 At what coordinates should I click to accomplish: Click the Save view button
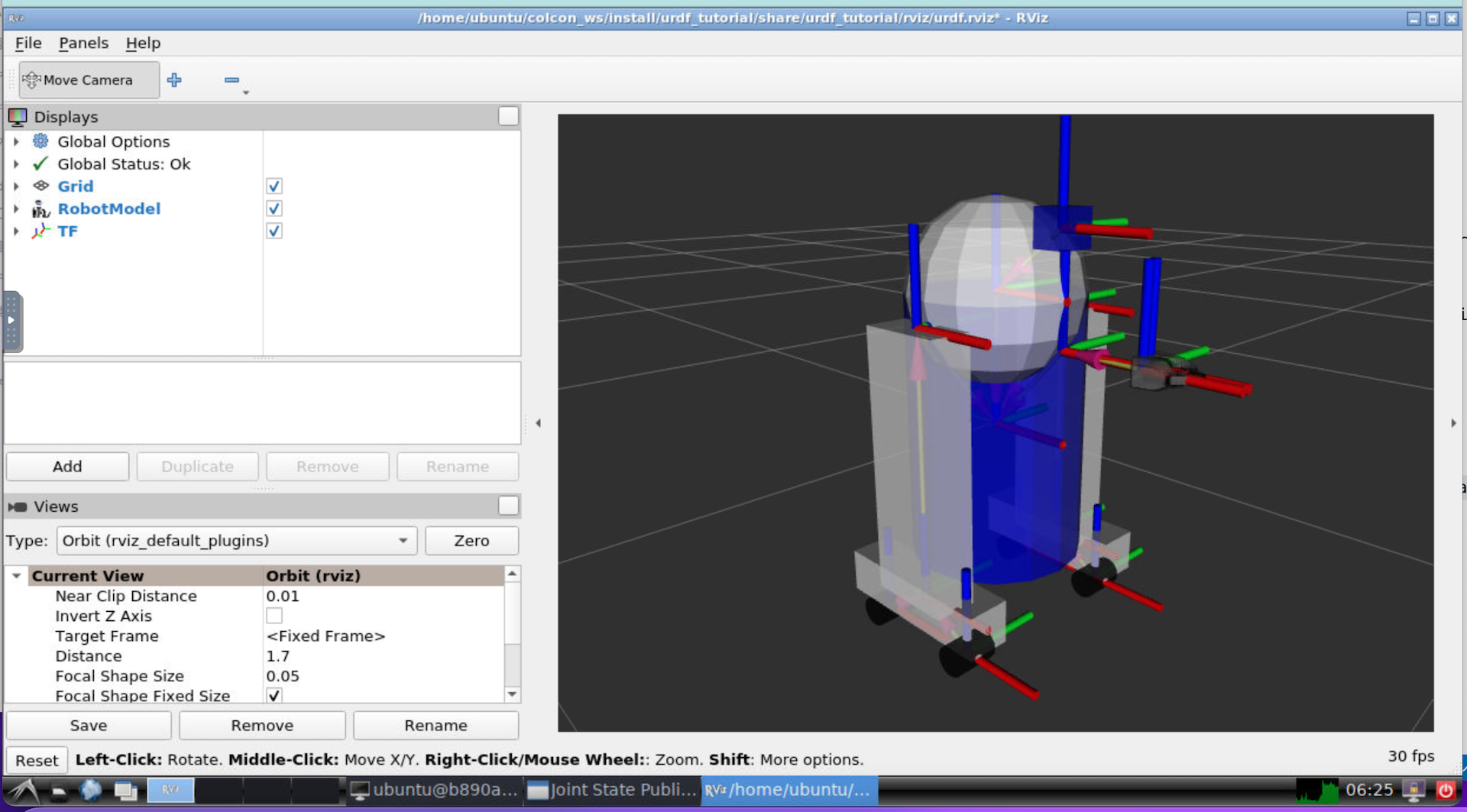(x=89, y=726)
